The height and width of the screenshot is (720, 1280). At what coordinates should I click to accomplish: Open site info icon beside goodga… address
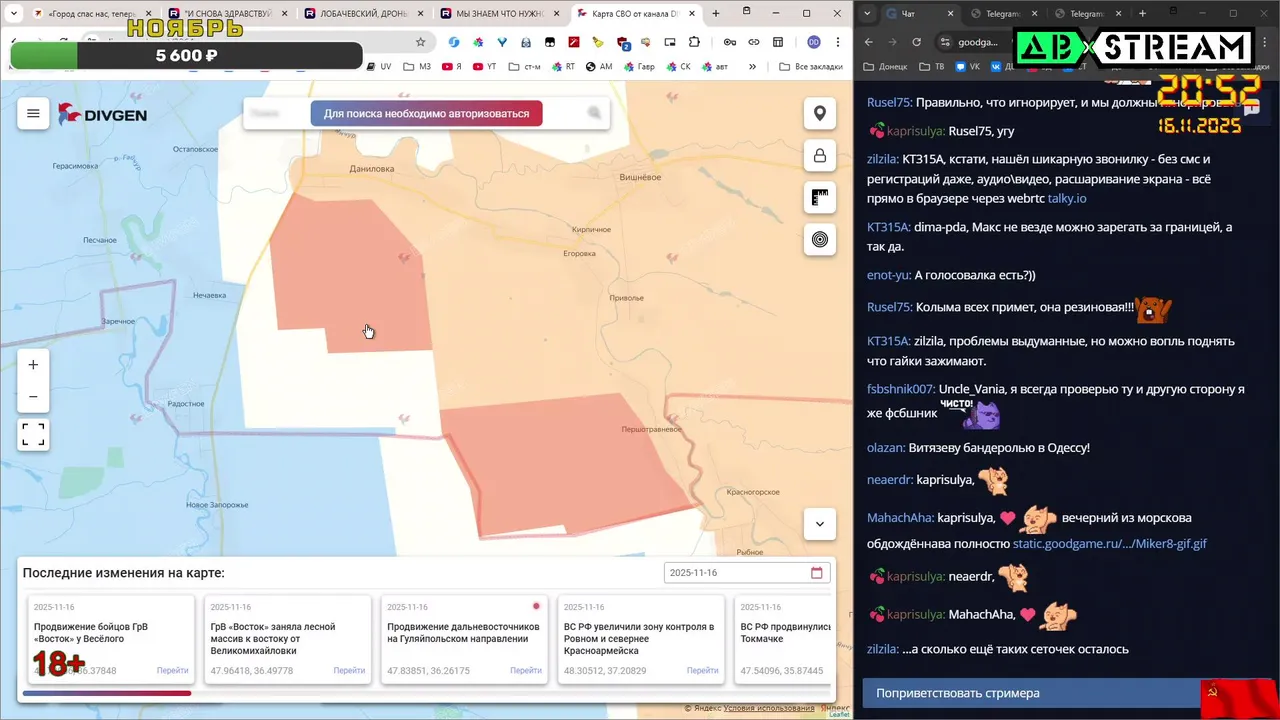click(x=945, y=42)
